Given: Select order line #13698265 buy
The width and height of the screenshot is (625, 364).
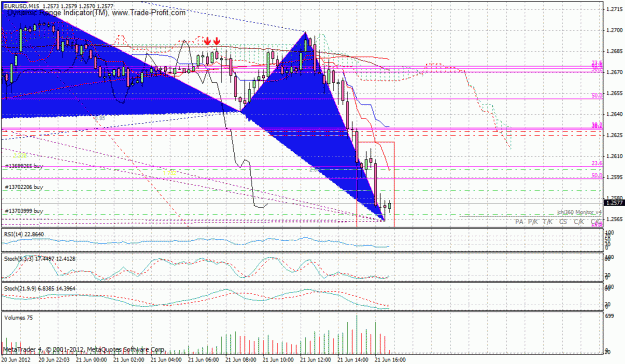Looking at the screenshot, I should [x=24, y=166].
